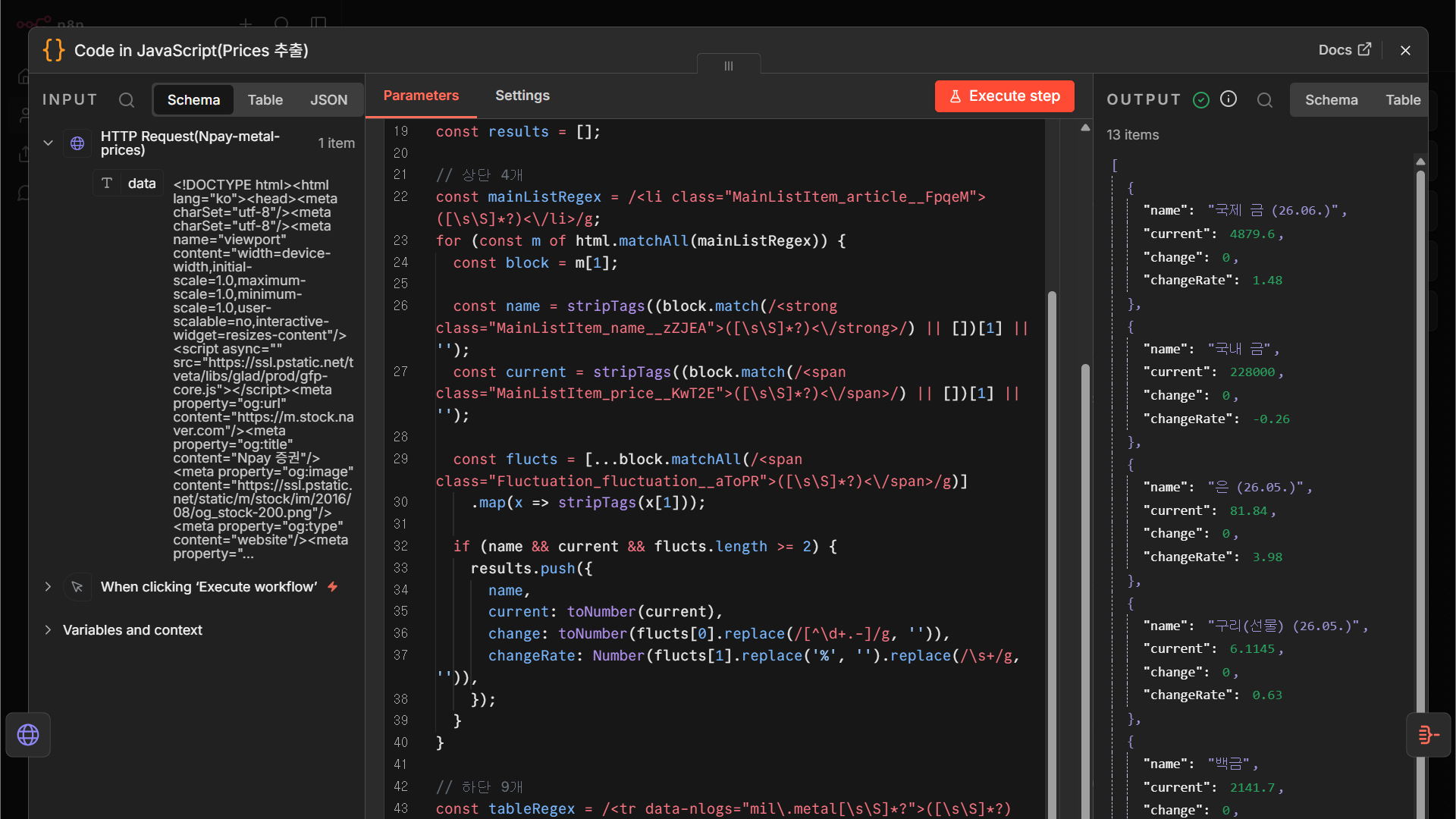Viewport: 1456px width, 819px height.
Task: Click output current value 6.1145
Action: coord(1252,649)
